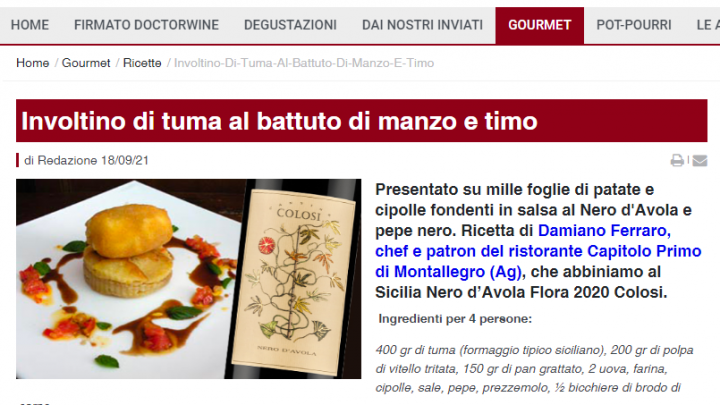
Task: Click the Redazione author byline
Action: 67,160
